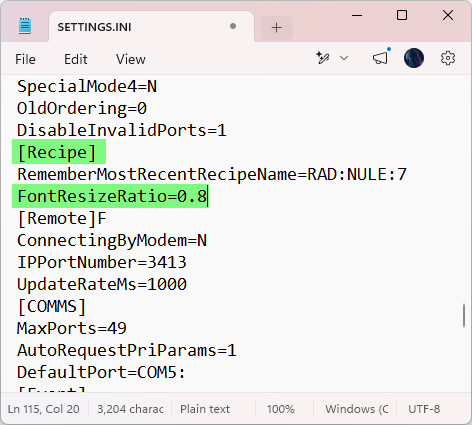Image resolution: width=472 pixels, height=425 pixels.
Task: Click Ln 115, Col 20 status indicator
Action: click(x=44, y=409)
